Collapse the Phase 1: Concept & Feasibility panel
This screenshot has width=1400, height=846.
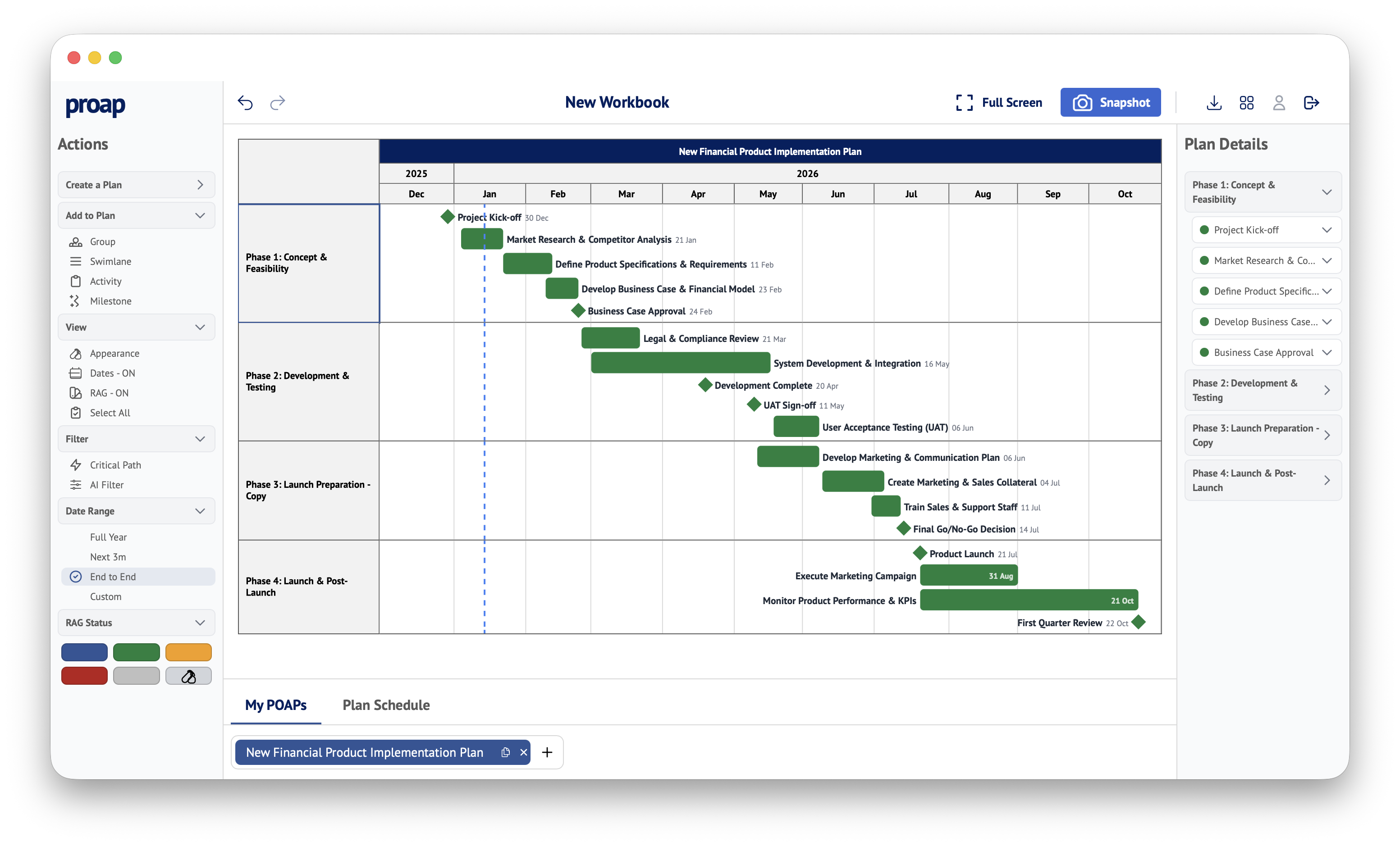[1328, 192]
